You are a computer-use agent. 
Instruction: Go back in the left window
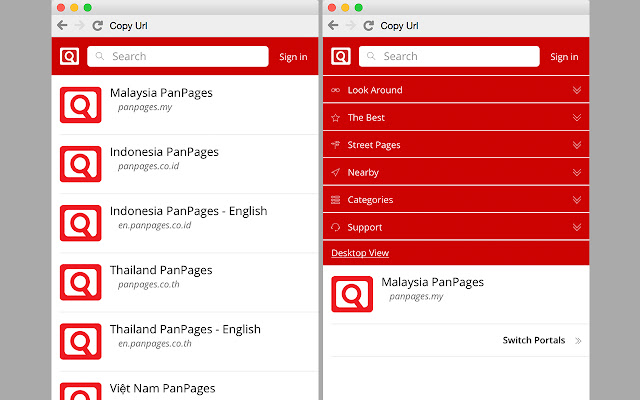[62, 25]
